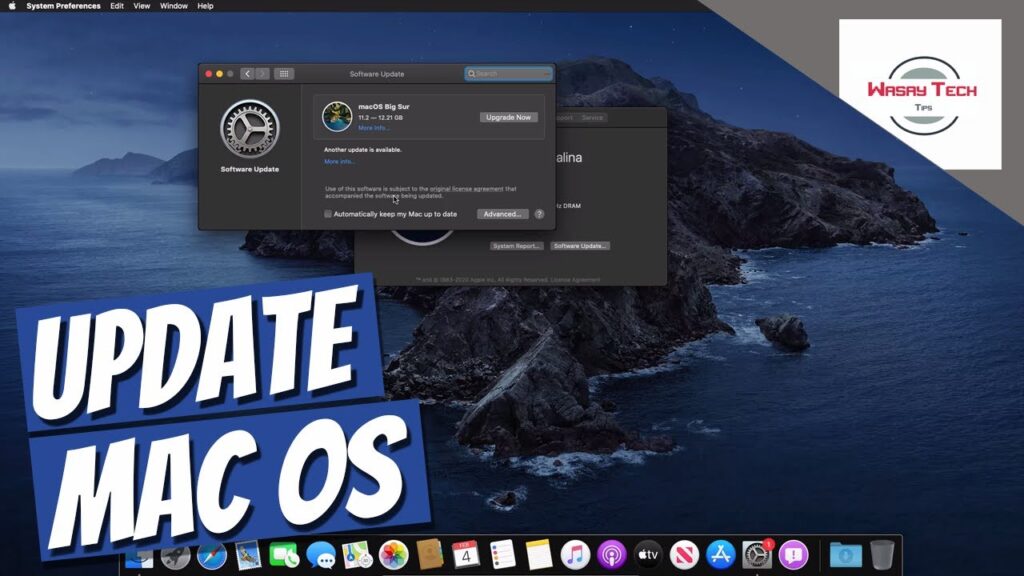Open the View menu in menu bar

pyautogui.click(x=142, y=6)
